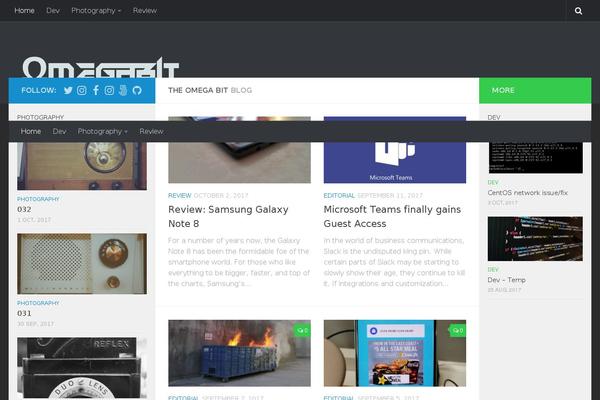Image resolution: width=600 pixels, height=400 pixels.
Task: Follow on Twitter via bird icon
Action: [68, 90]
